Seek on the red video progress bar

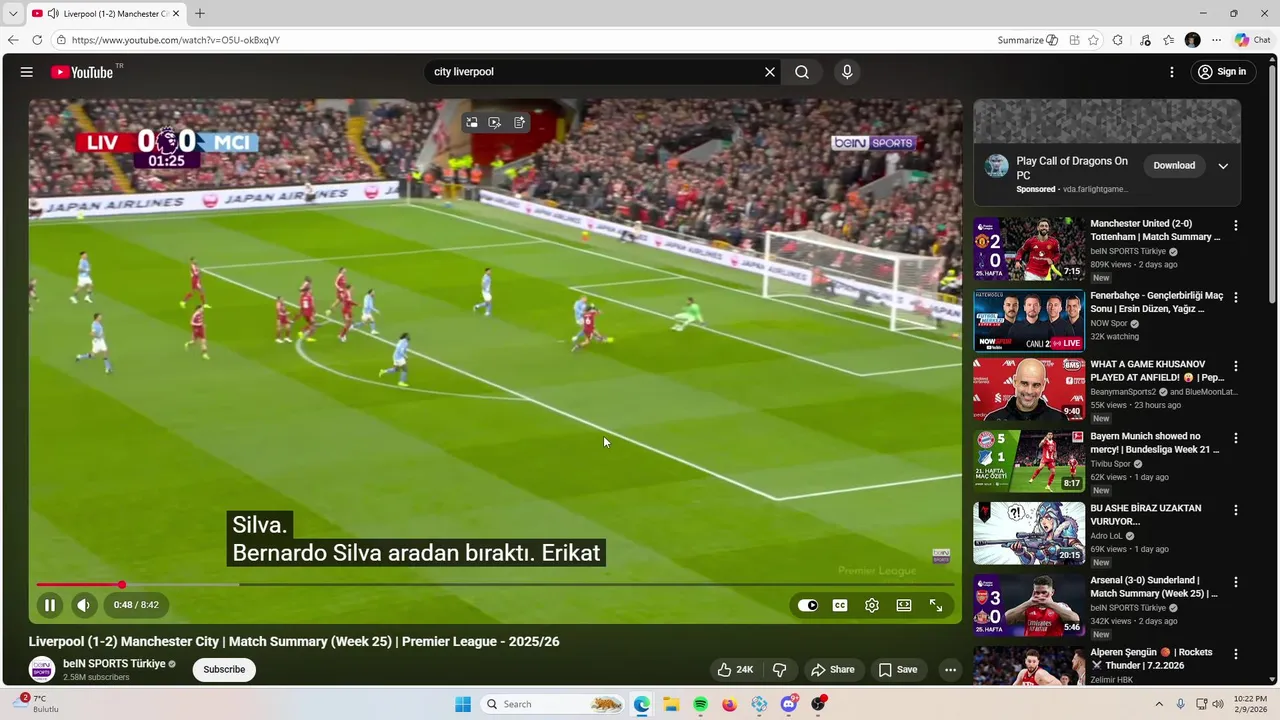tap(495, 585)
